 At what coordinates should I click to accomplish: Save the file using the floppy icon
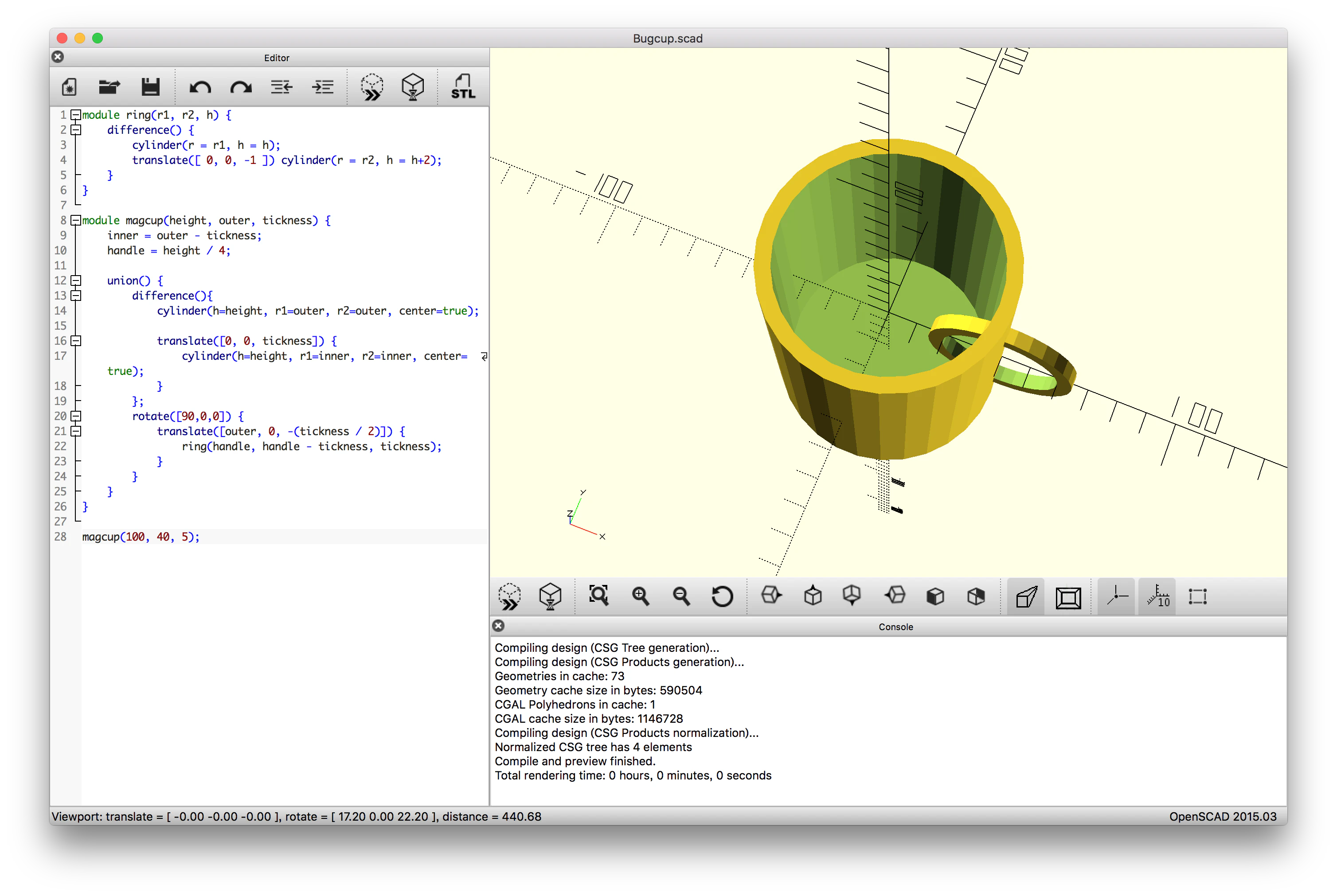(150, 87)
